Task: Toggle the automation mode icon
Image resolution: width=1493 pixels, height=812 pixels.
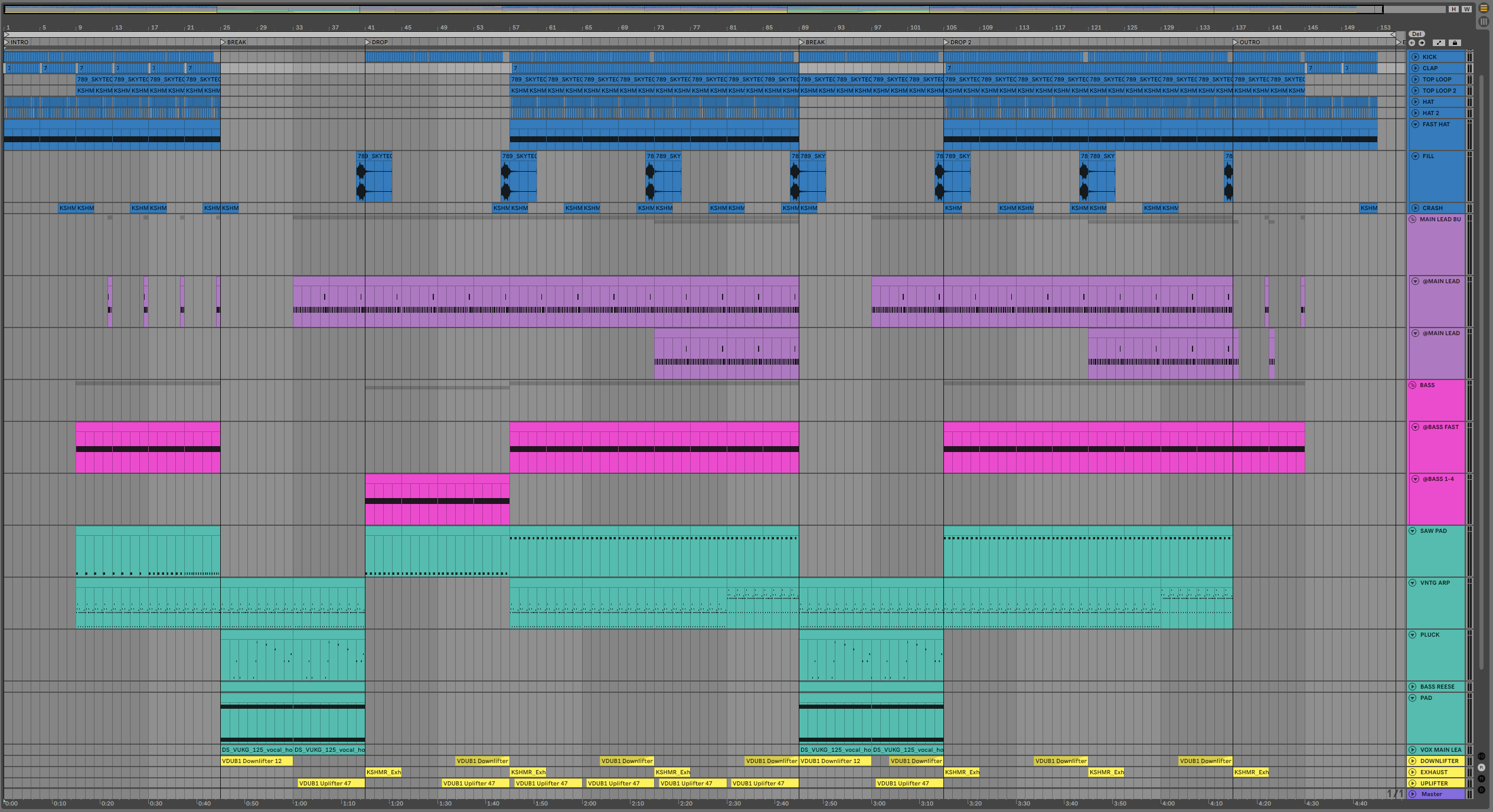Action: click(x=1439, y=42)
